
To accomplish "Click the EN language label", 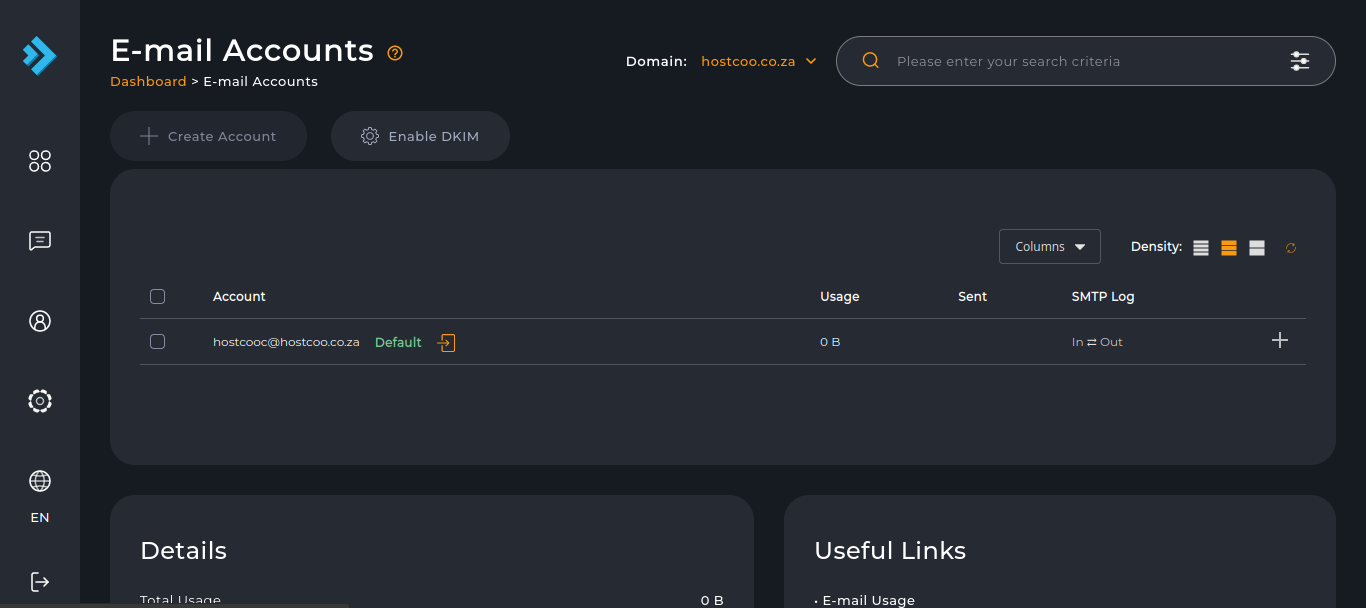I will [40, 518].
